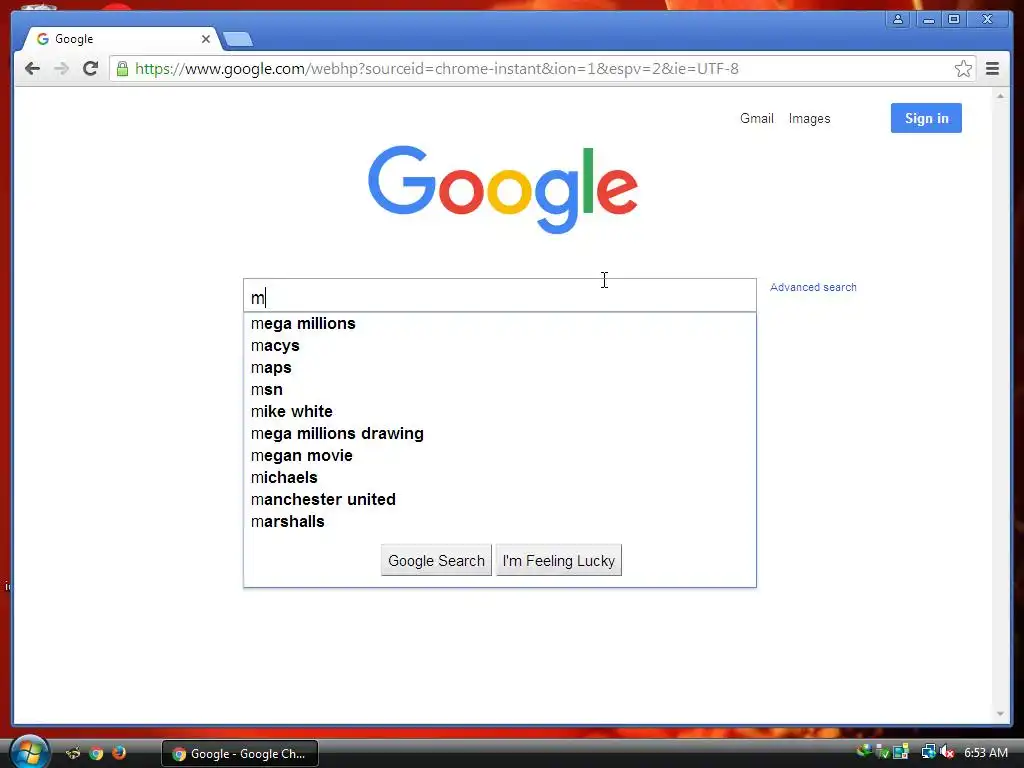Open the Images link

point(809,118)
